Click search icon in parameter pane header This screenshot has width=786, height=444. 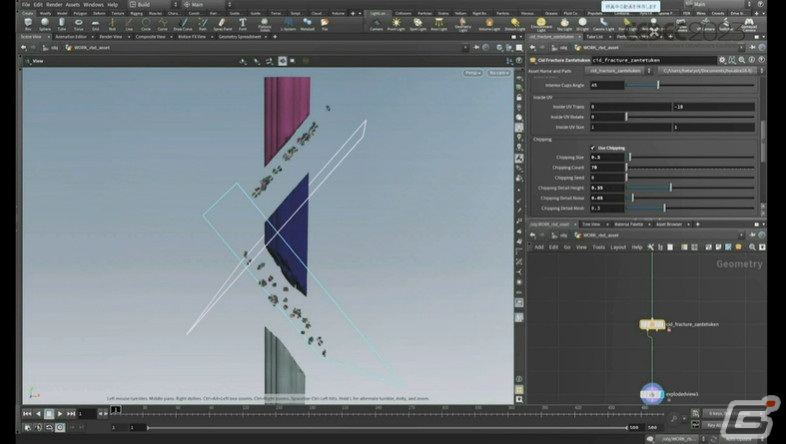tap(741, 60)
